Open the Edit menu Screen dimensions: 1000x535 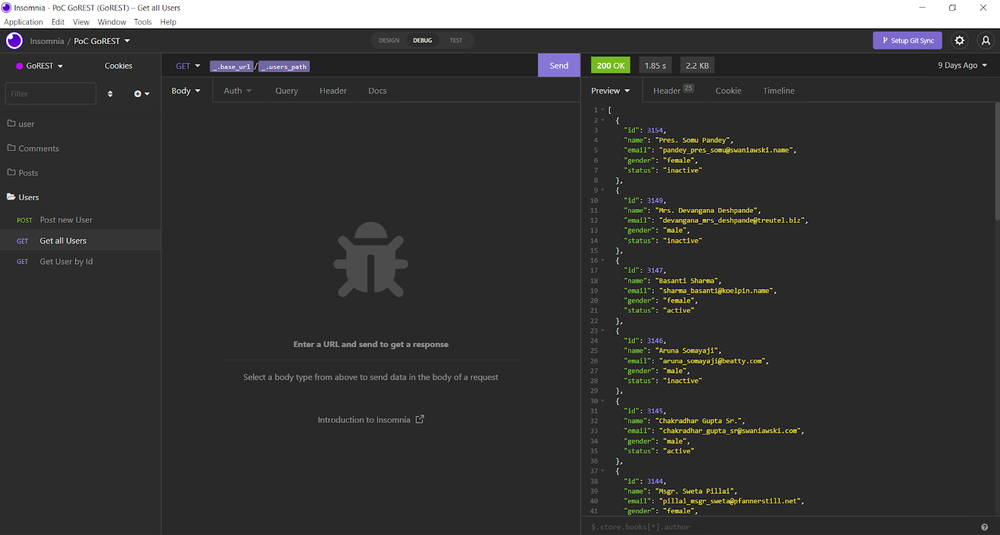pyautogui.click(x=57, y=22)
